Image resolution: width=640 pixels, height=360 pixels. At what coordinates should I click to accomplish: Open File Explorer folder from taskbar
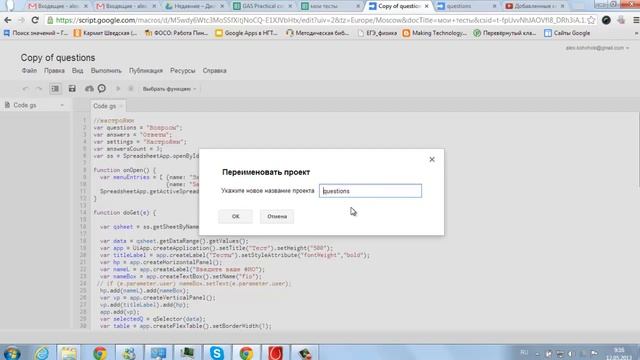point(69,353)
